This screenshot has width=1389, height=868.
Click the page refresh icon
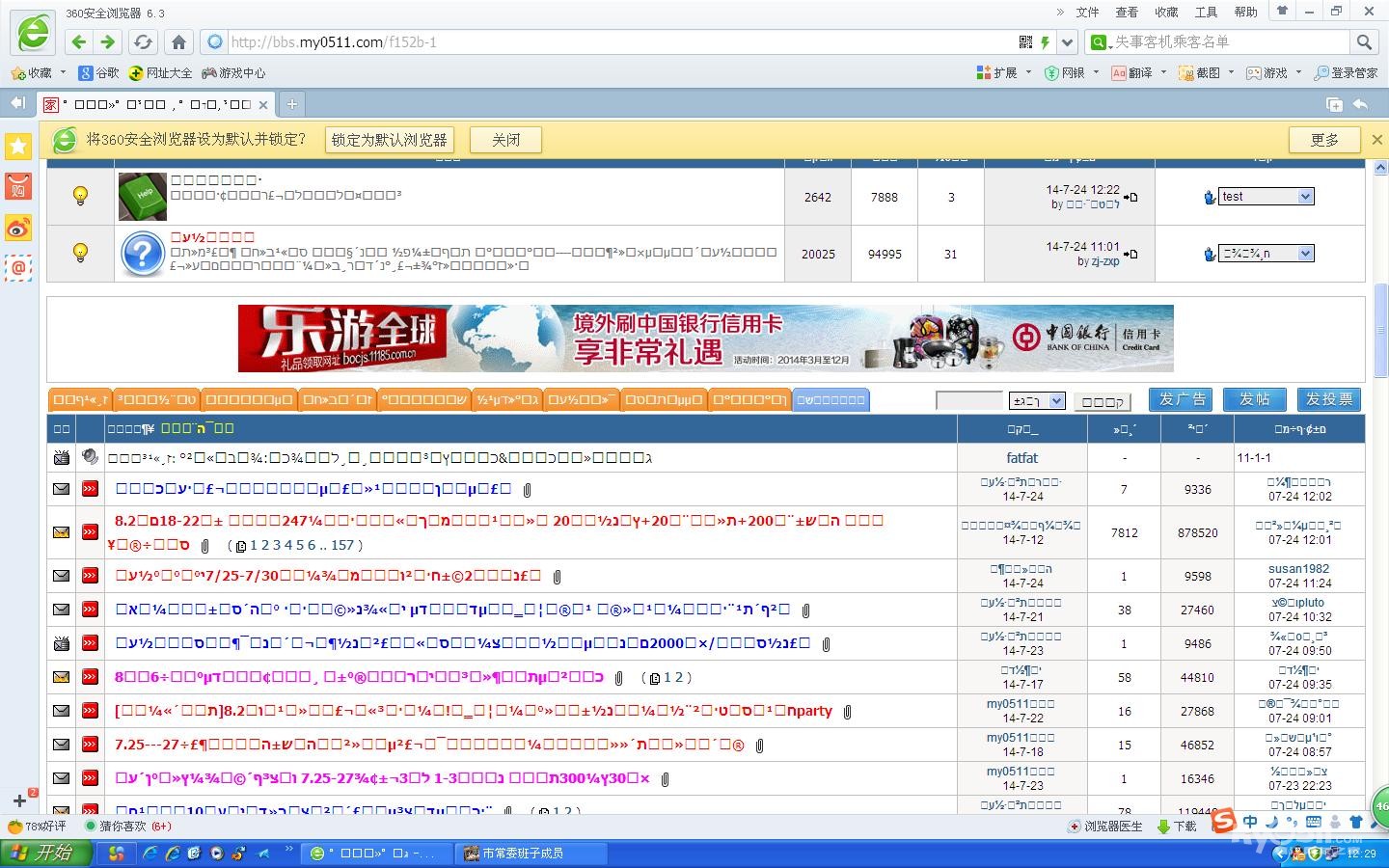pos(143,41)
